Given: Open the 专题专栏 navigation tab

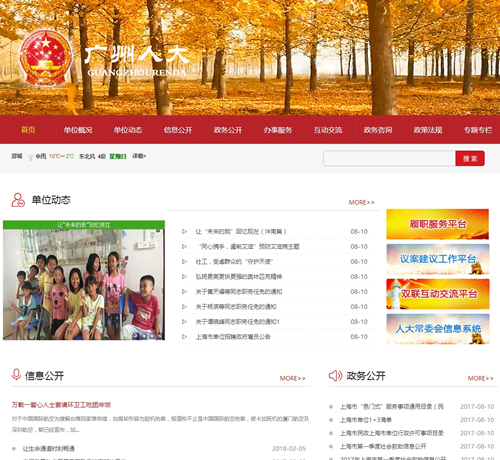Looking at the screenshot, I should click(x=478, y=130).
